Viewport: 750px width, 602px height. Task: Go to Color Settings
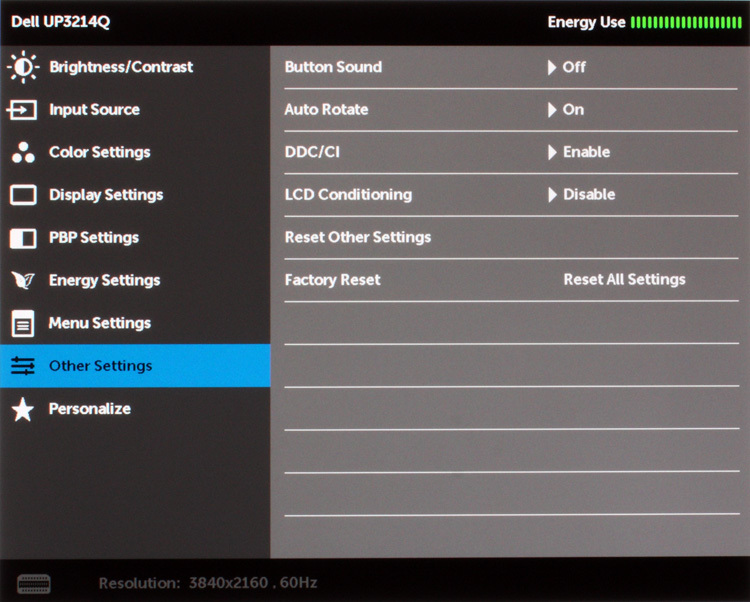135,153
